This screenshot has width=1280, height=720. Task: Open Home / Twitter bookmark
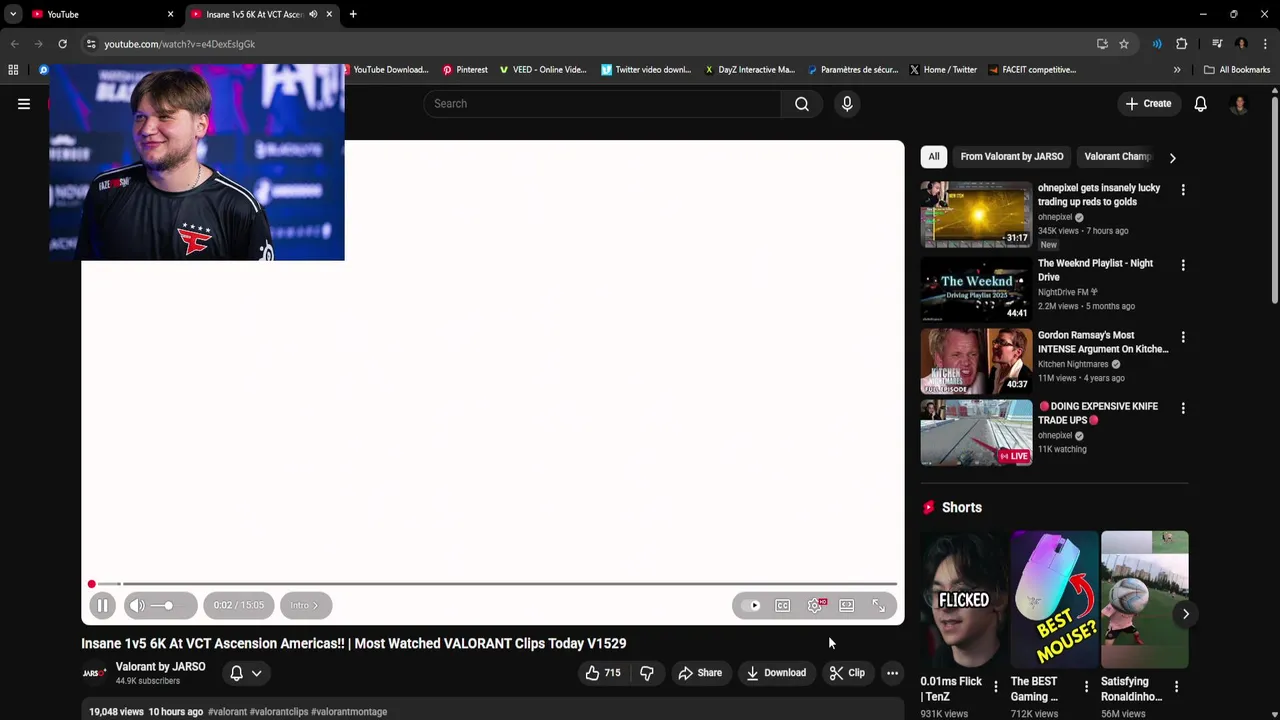coord(943,70)
